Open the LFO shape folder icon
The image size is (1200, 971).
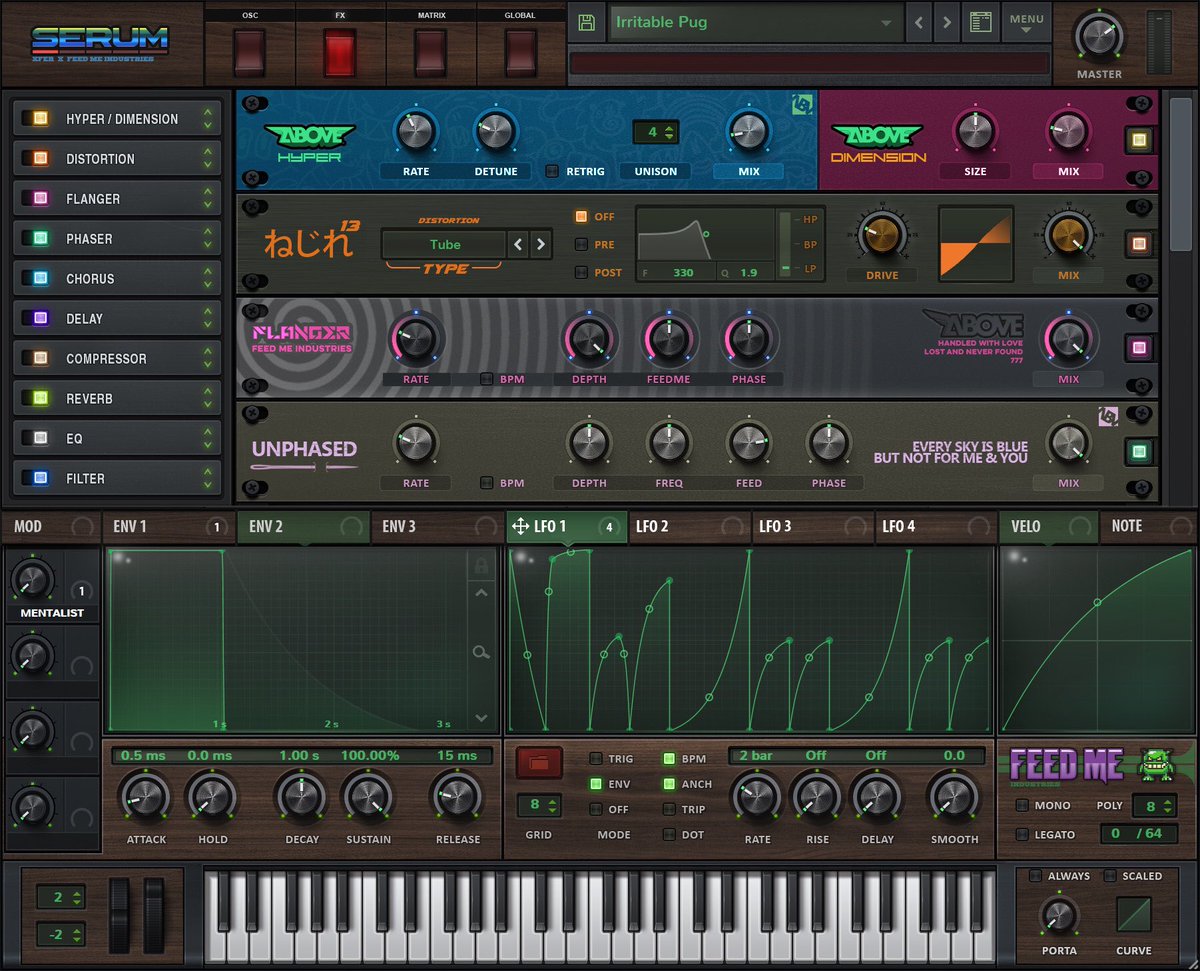539,763
